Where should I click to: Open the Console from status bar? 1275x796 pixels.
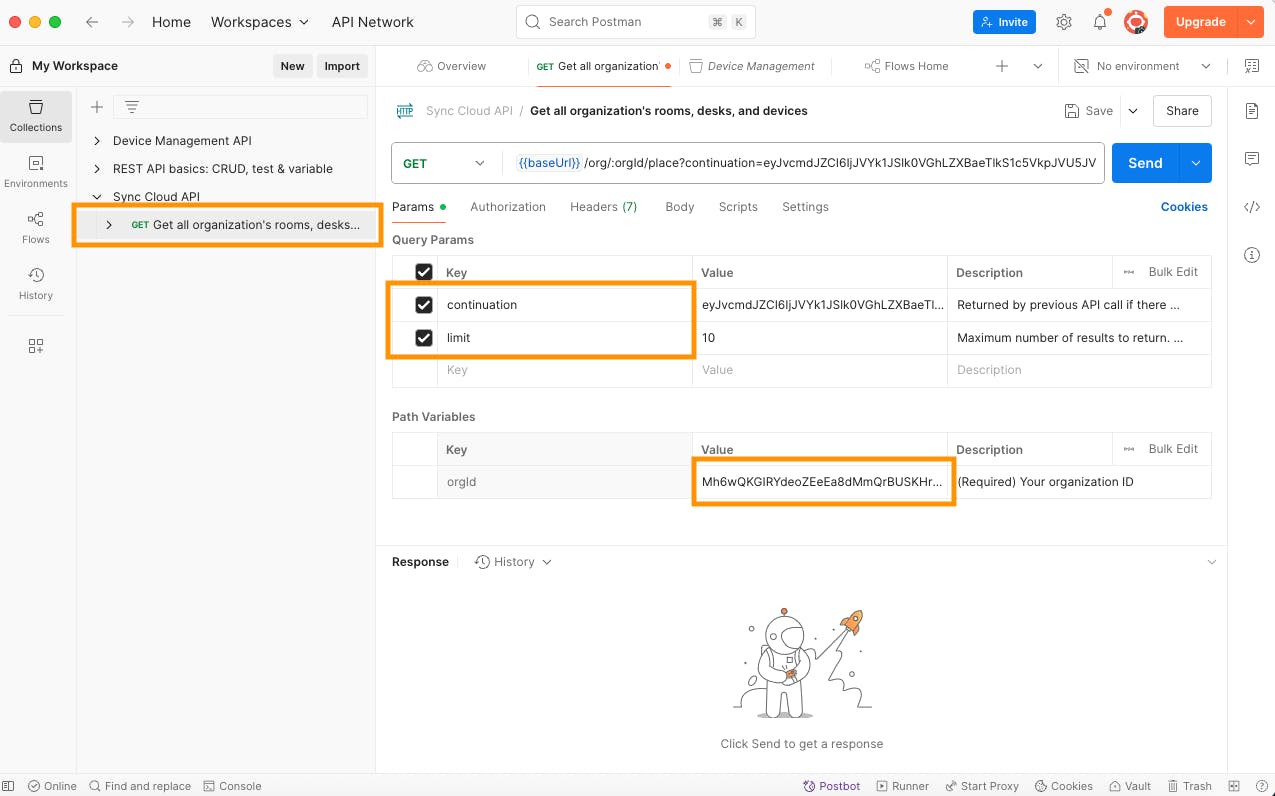(x=232, y=786)
